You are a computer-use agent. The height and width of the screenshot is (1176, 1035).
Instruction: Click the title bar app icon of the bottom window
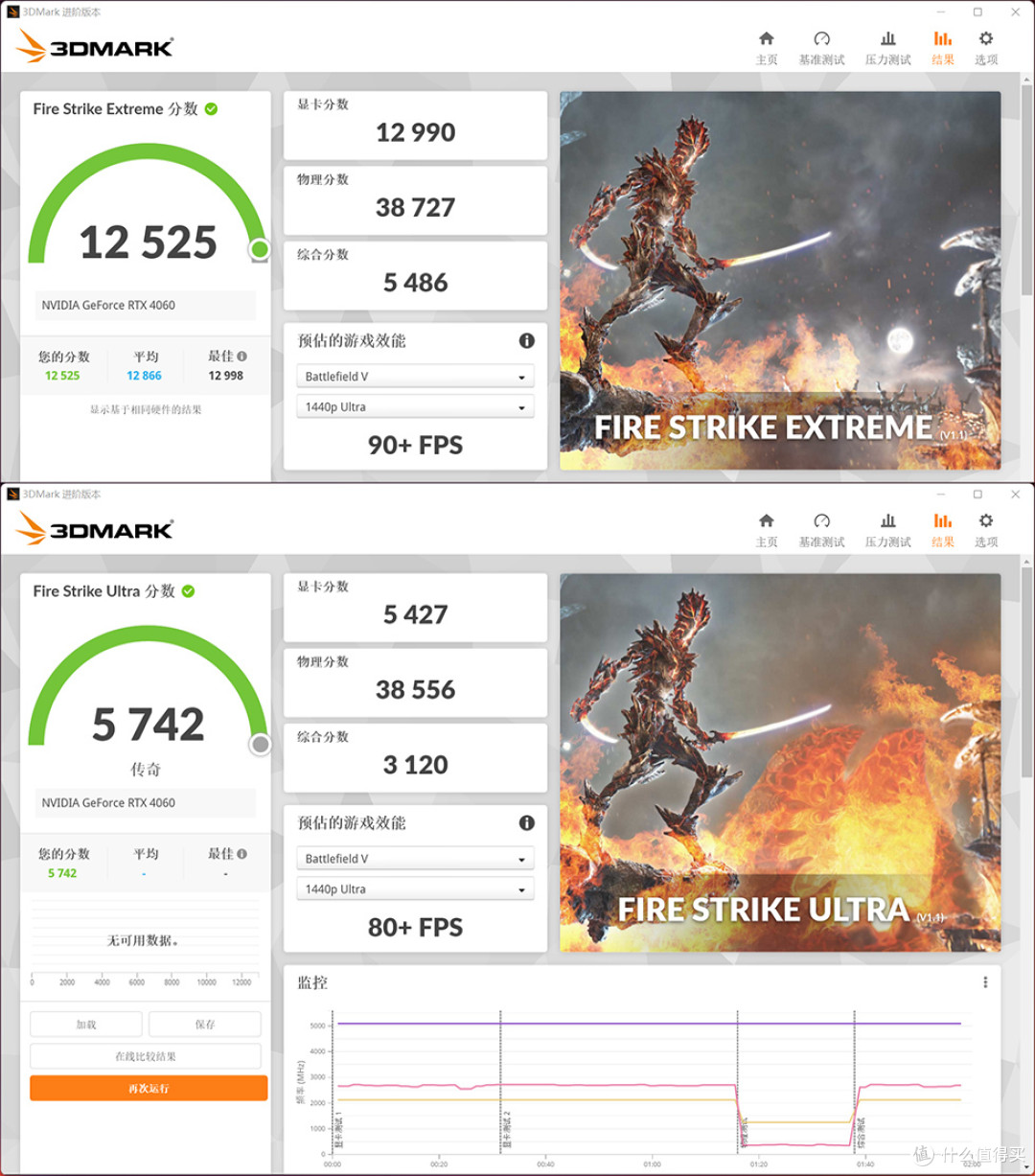click(x=12, y=495)
